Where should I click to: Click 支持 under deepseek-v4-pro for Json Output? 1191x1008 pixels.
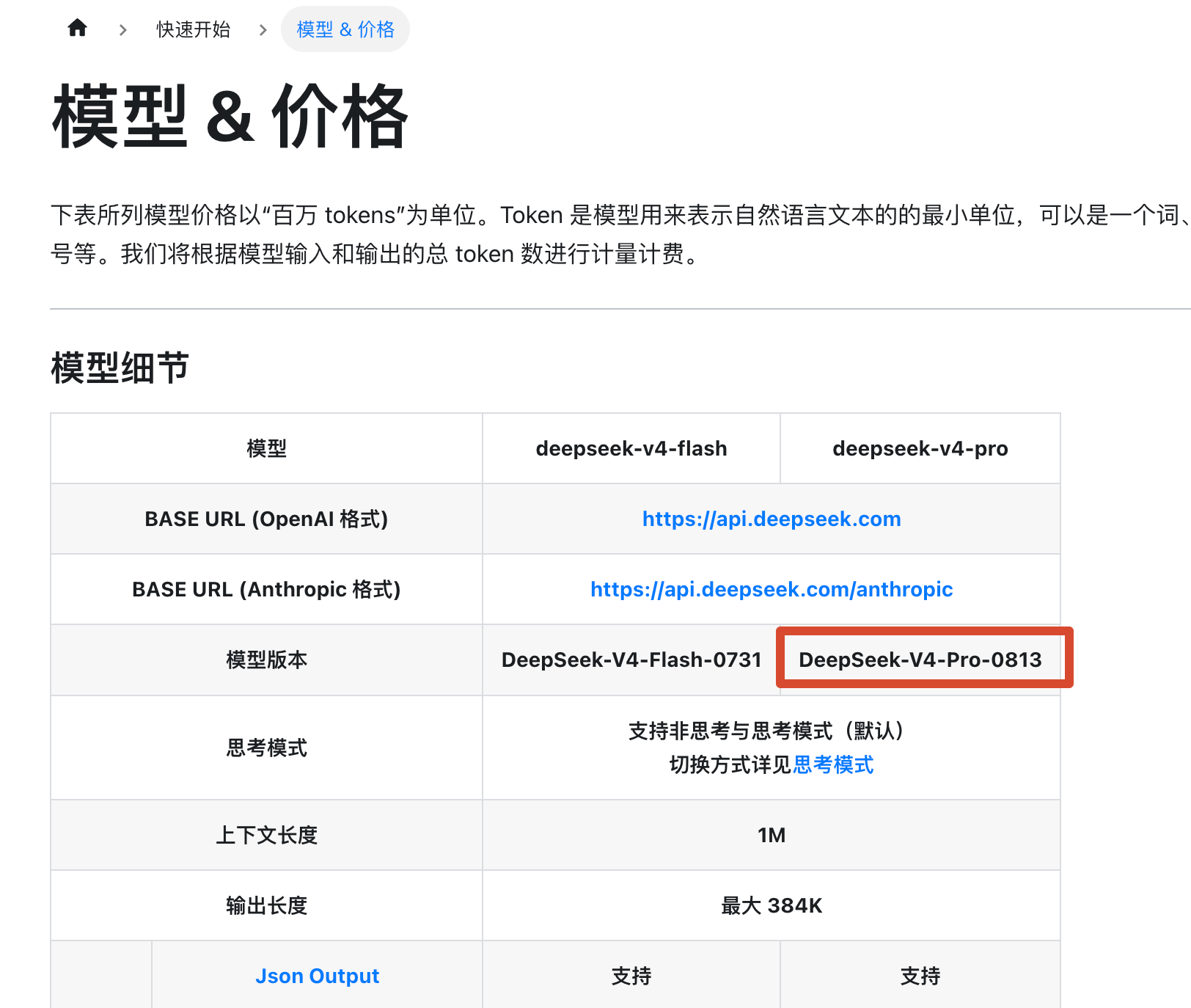[x=920, y=976]
